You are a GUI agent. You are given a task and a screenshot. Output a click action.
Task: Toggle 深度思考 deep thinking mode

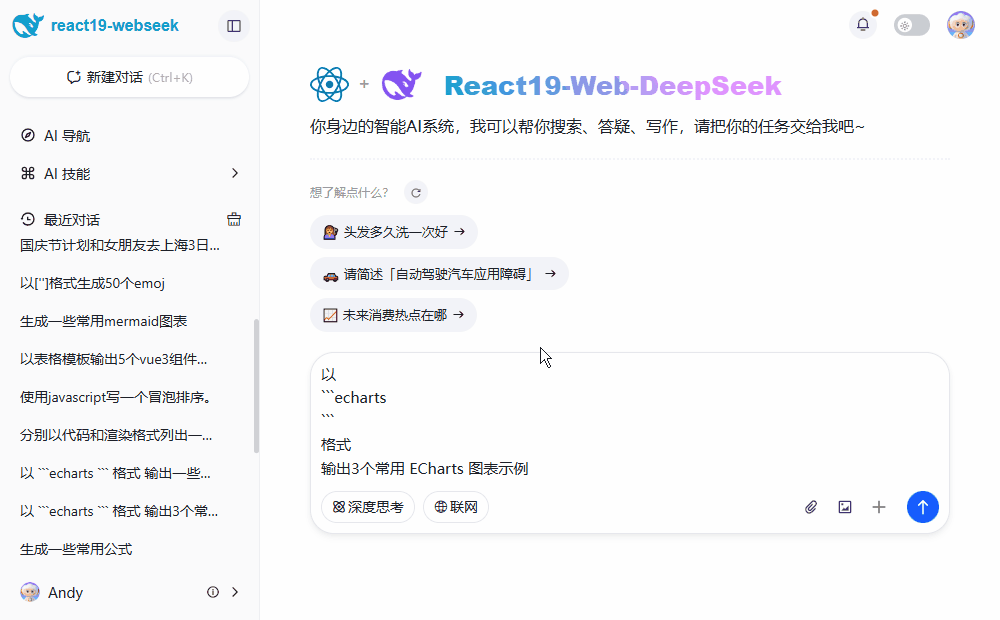pos(368,507)
